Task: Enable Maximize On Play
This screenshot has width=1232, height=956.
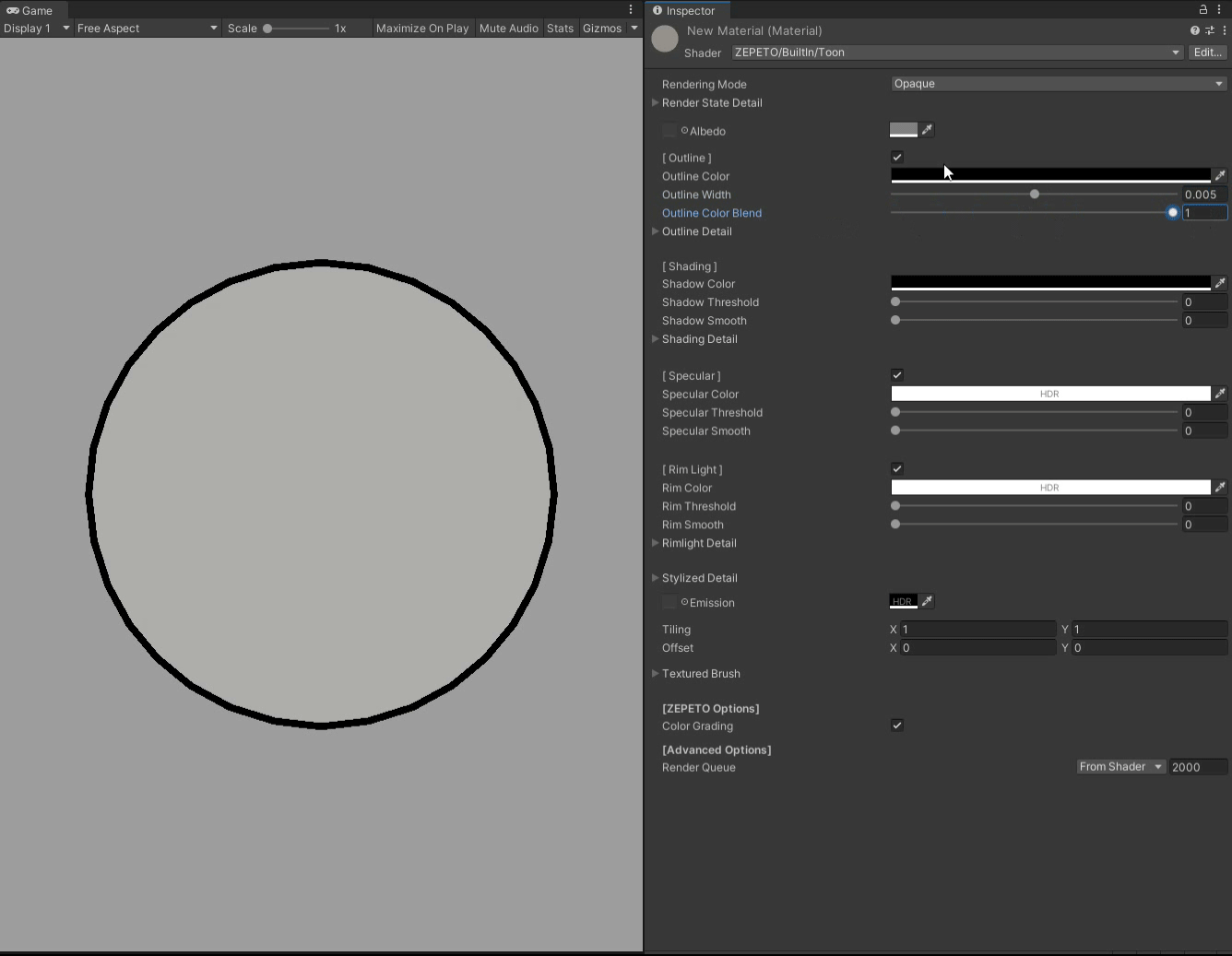Action: point(422,28)
